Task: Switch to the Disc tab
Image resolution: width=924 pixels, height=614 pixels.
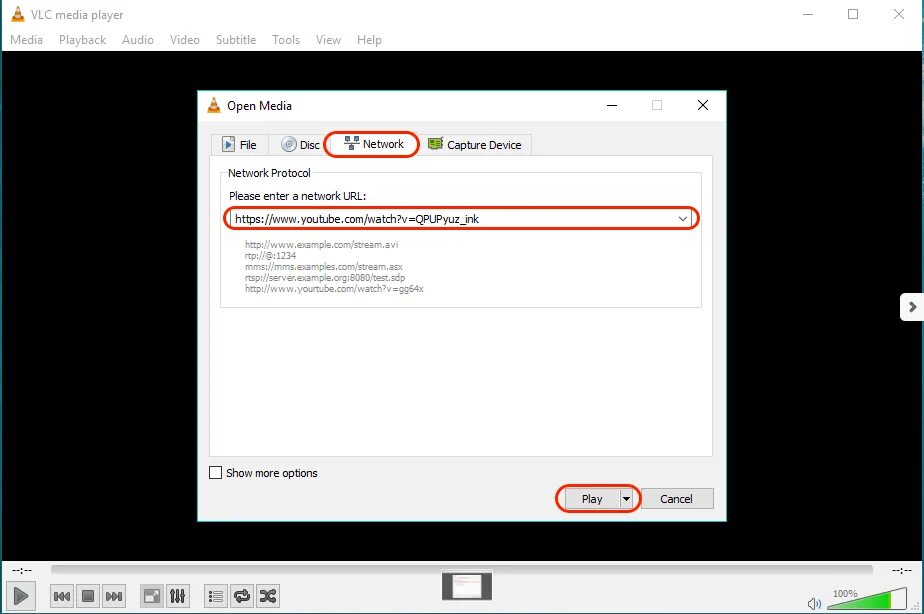Action: pyautogui.click(x=300, y=144)
